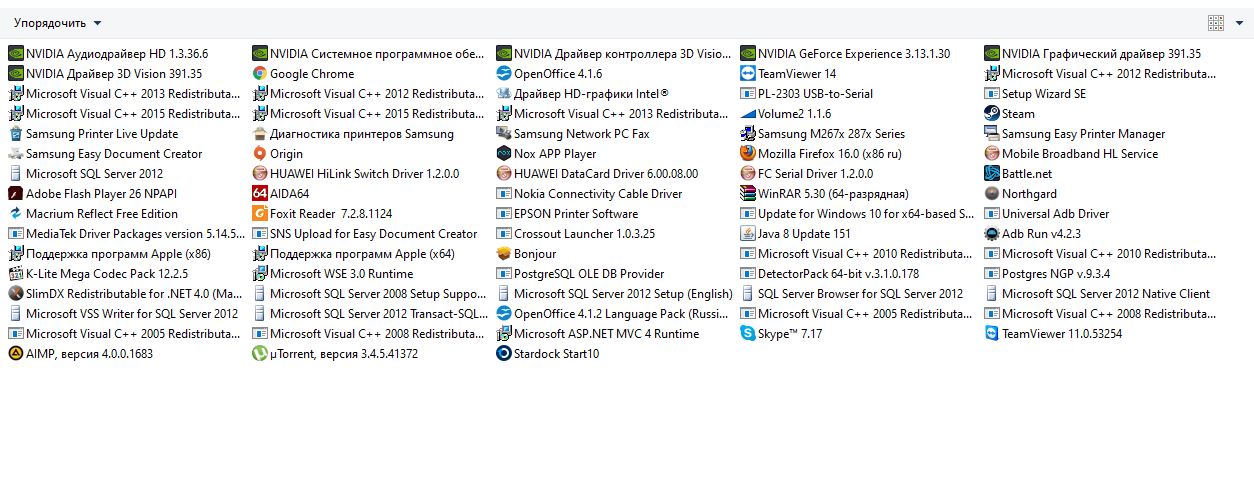
Task: Select Microsoft WSE 3.0 Runtime entry
Action: (x=332, y=274)
